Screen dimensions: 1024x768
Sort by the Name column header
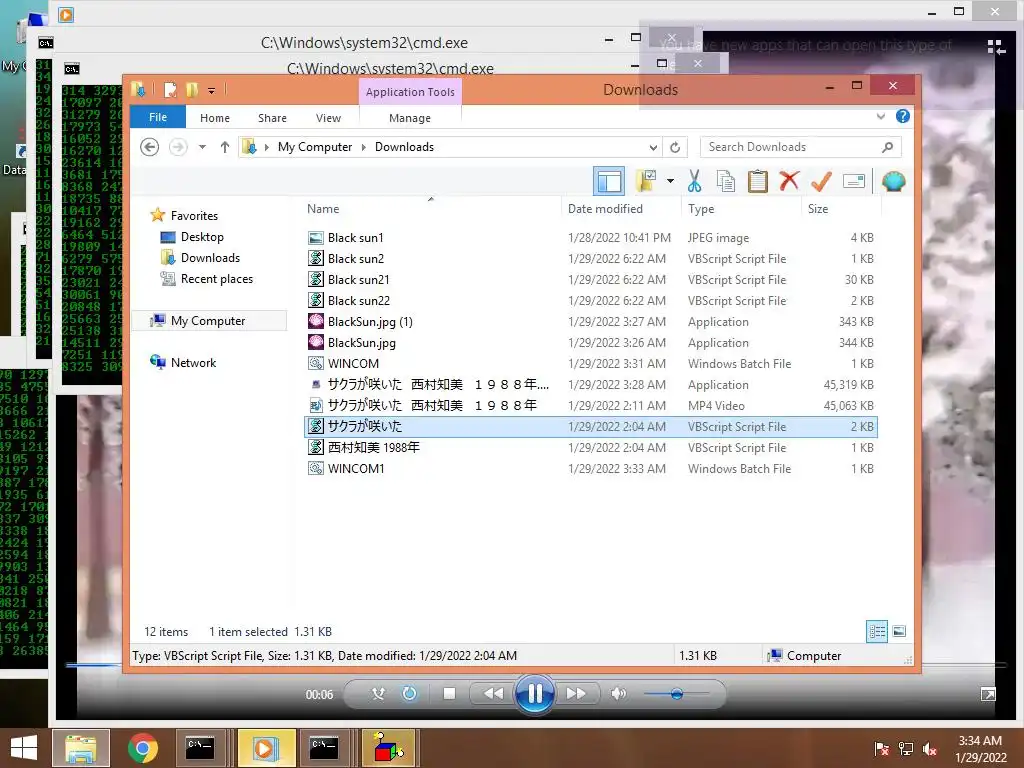(x=431, y=209)
